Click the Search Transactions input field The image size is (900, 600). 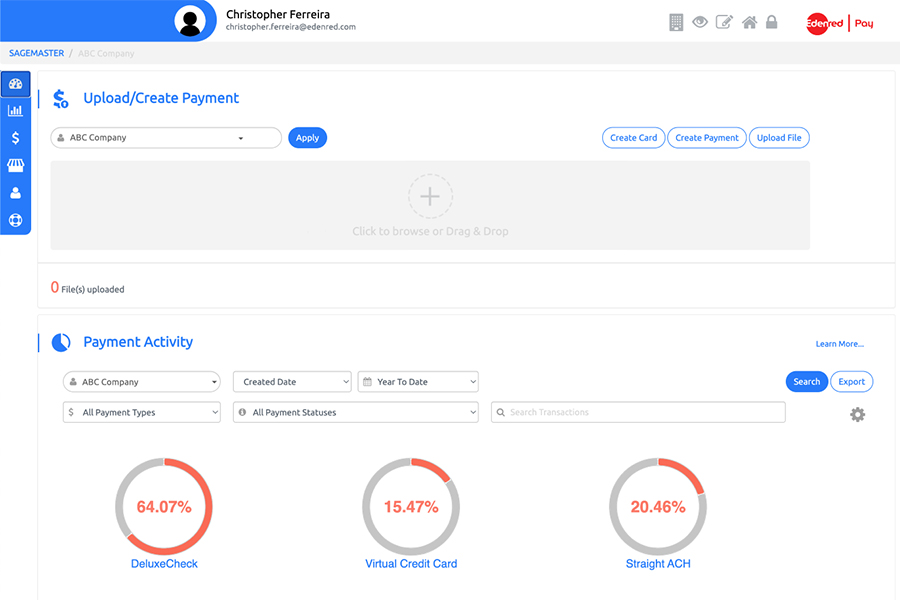tap(638, 412)
